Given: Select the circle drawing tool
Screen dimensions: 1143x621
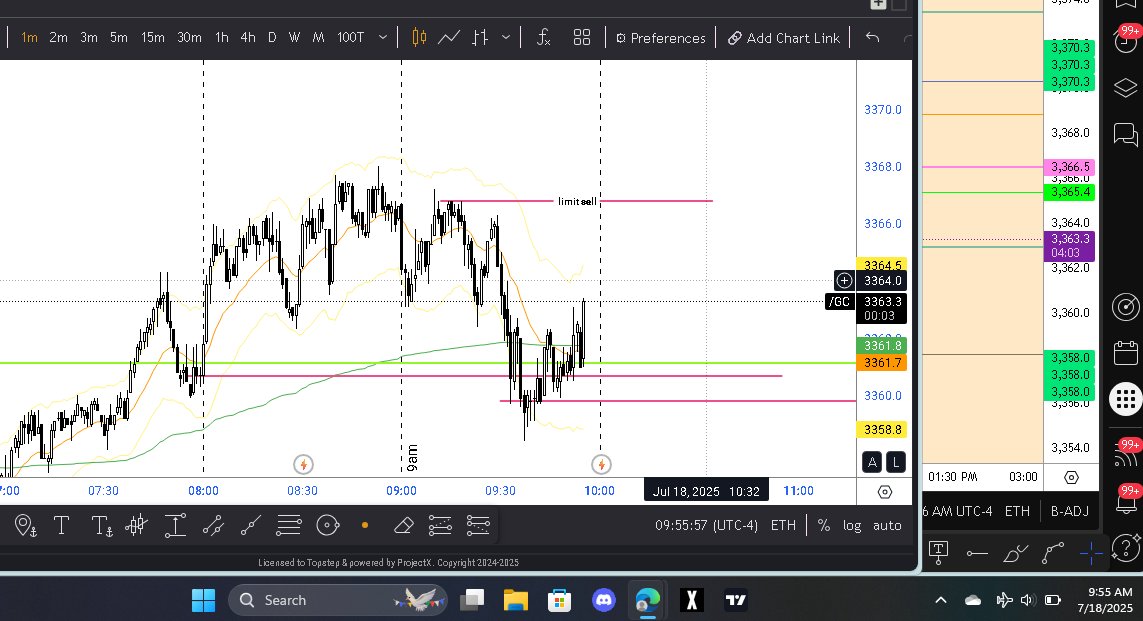Looking at the screenshot, I should [x=328, y=526].
